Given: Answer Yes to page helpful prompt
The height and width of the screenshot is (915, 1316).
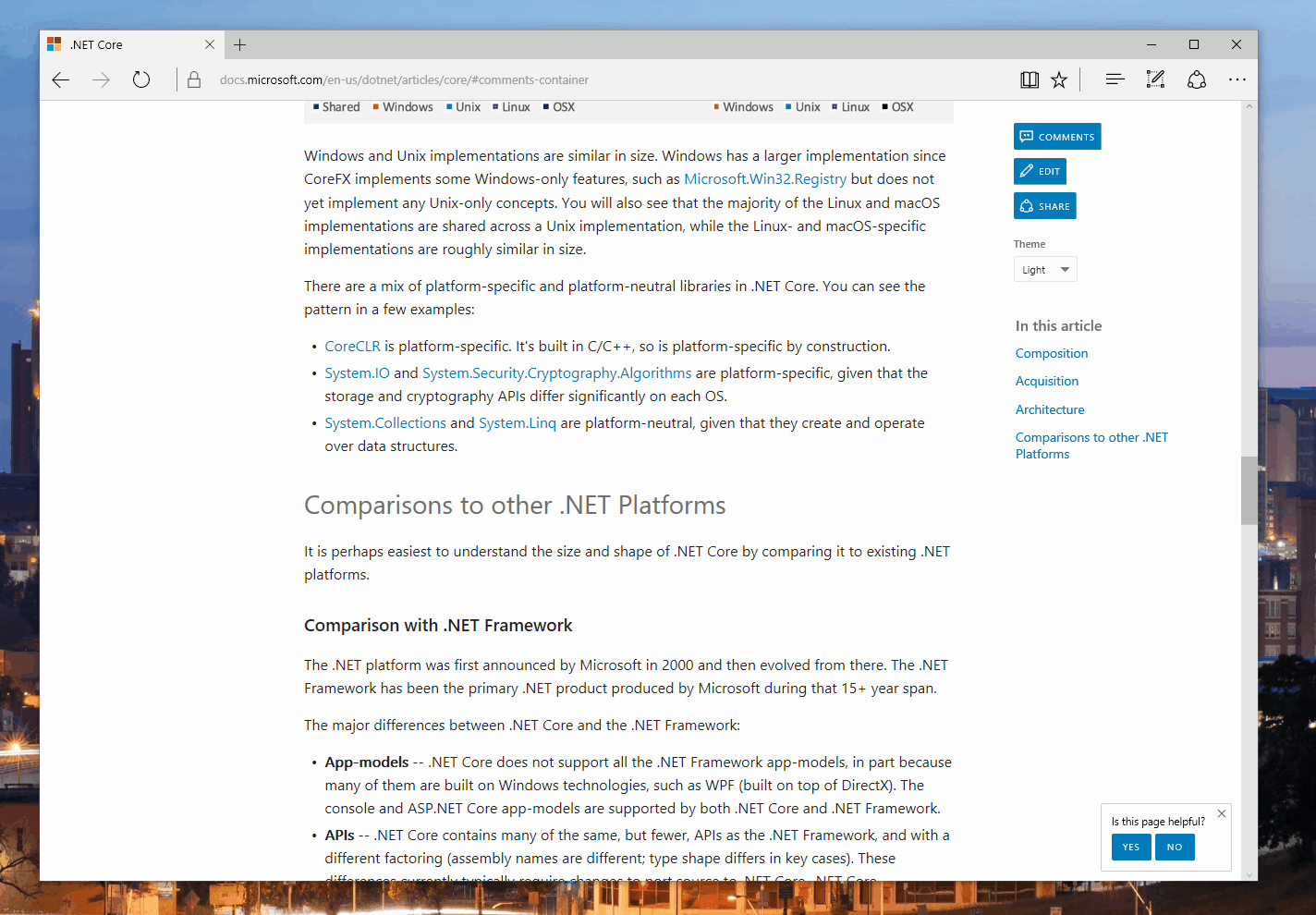Looking at the screenshot, I should 1131,848.
